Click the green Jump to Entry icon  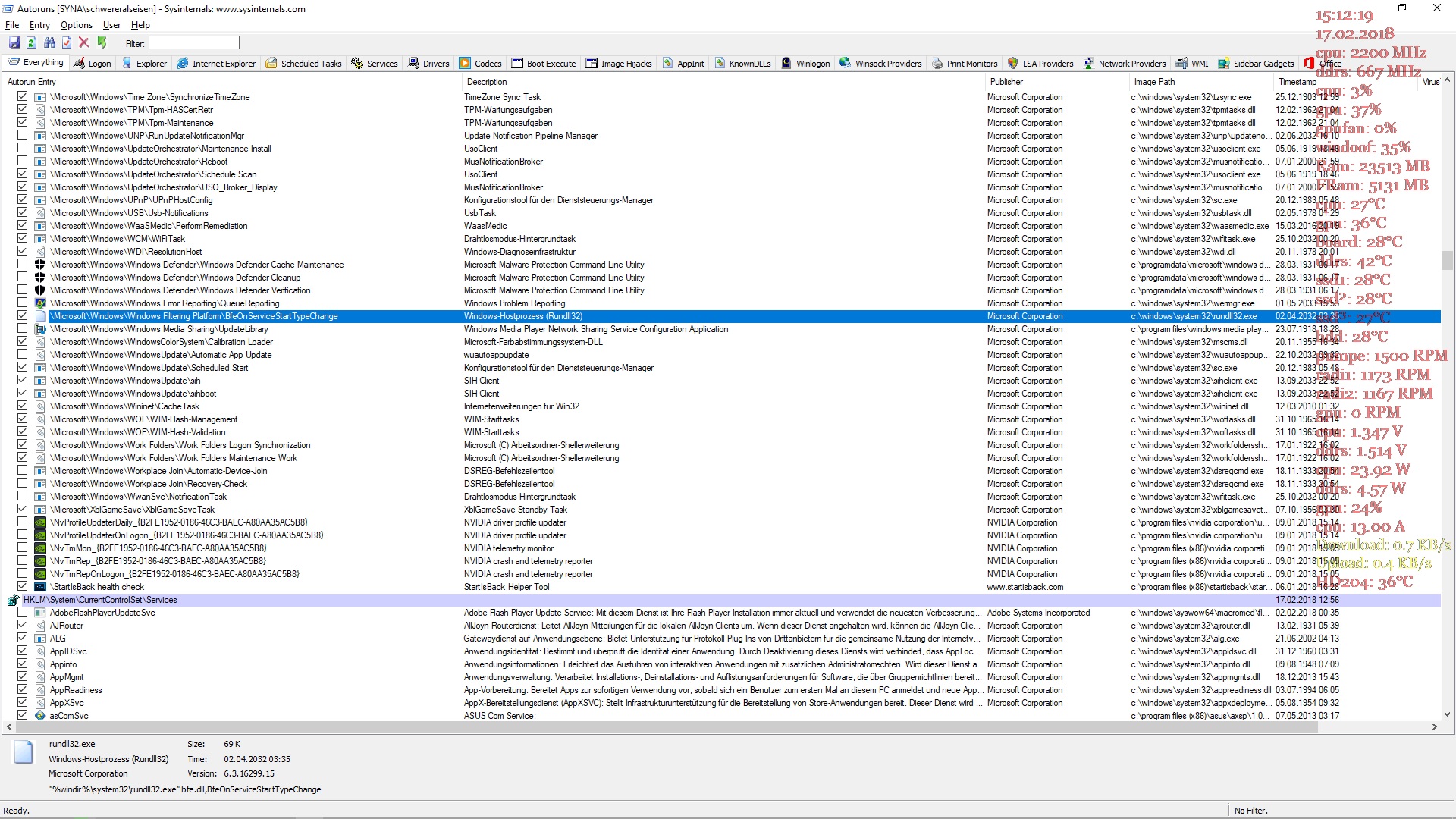[102, 43]
